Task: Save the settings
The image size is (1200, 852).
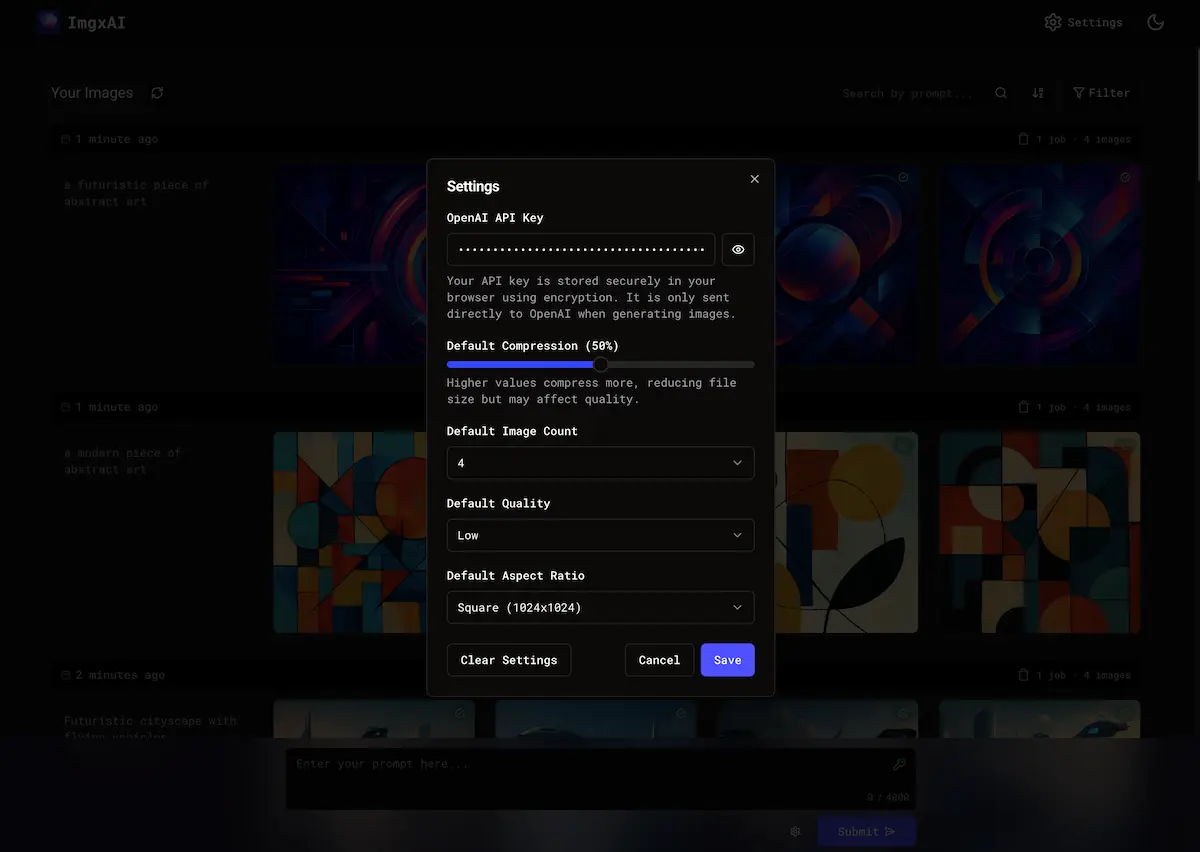Action: click(728, 660)
